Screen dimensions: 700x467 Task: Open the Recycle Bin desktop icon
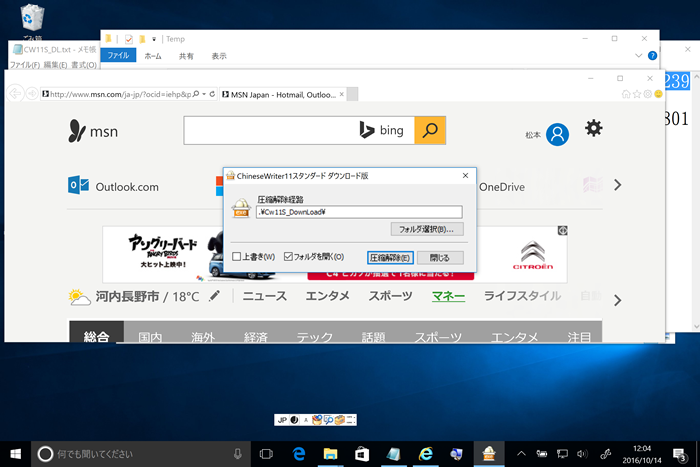(32, 18)
